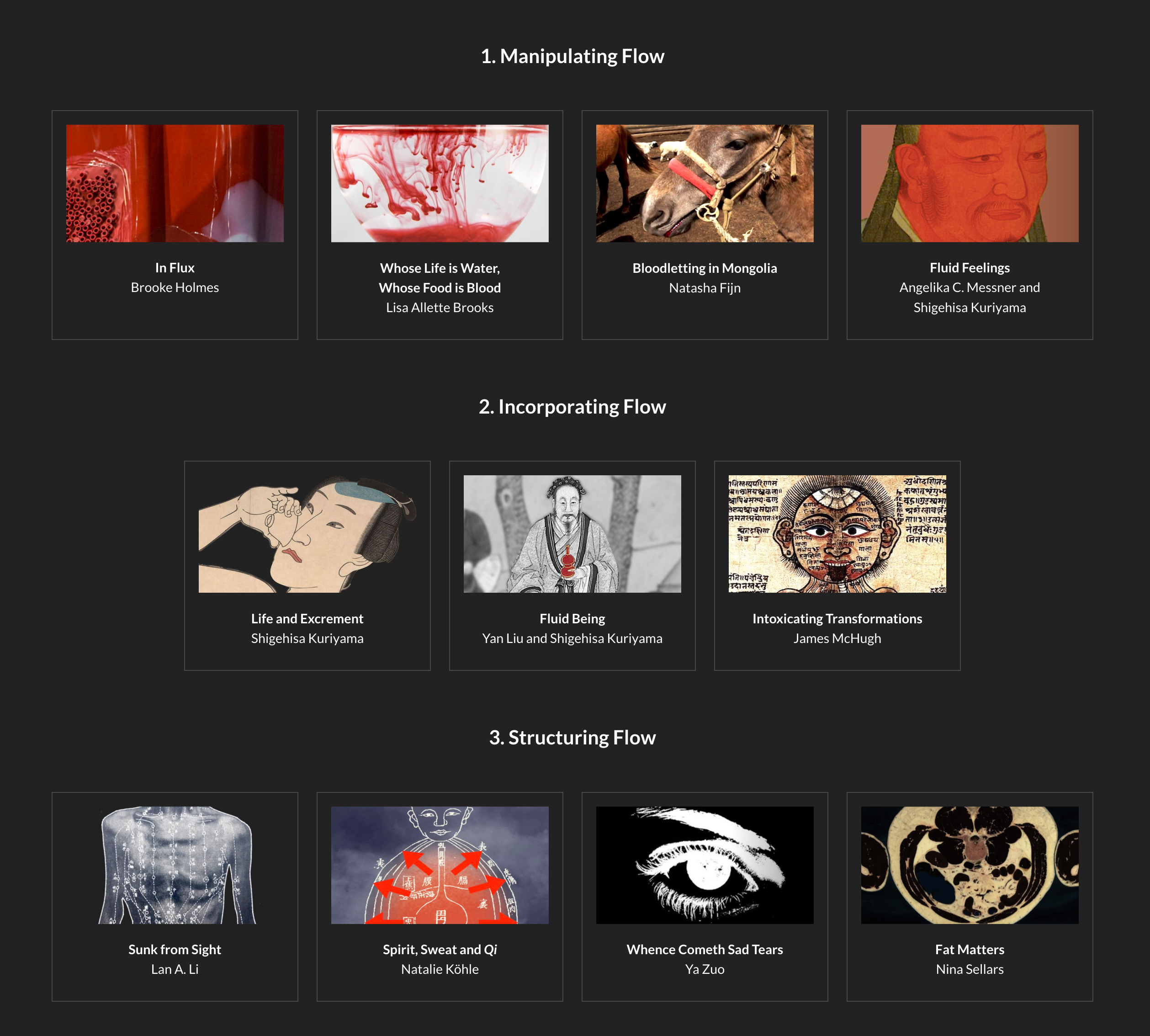Open the Bloodletting in Mongolia title link
The width and height of the screenshot is (1150, 1036).
(705, 268)
